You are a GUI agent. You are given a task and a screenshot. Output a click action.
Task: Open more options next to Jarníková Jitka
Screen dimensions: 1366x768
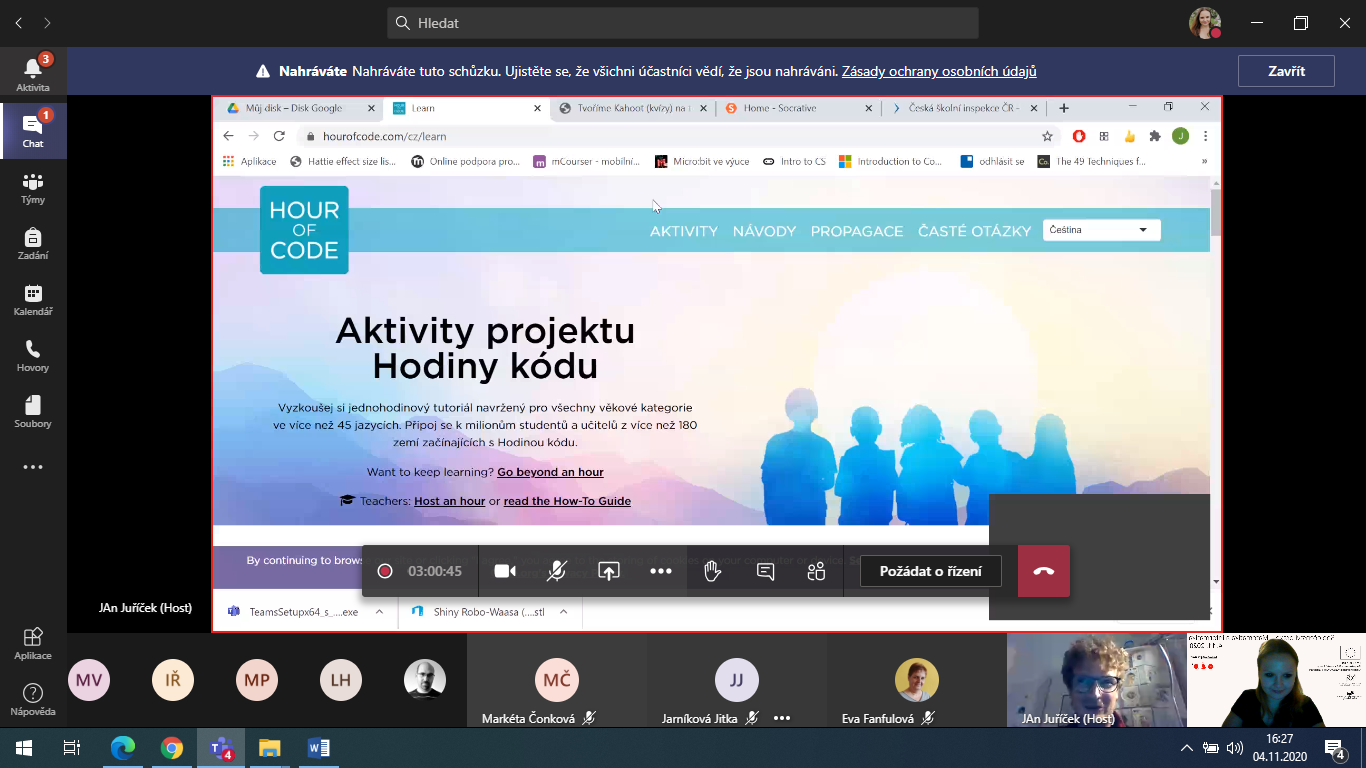click(782, 718)
